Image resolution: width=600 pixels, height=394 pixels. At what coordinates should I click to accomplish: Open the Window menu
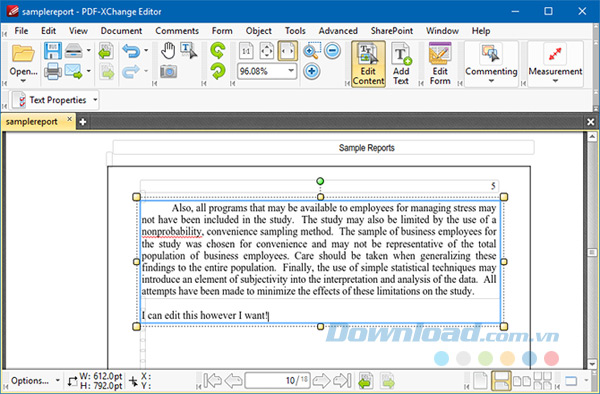[x=442, y=31]
